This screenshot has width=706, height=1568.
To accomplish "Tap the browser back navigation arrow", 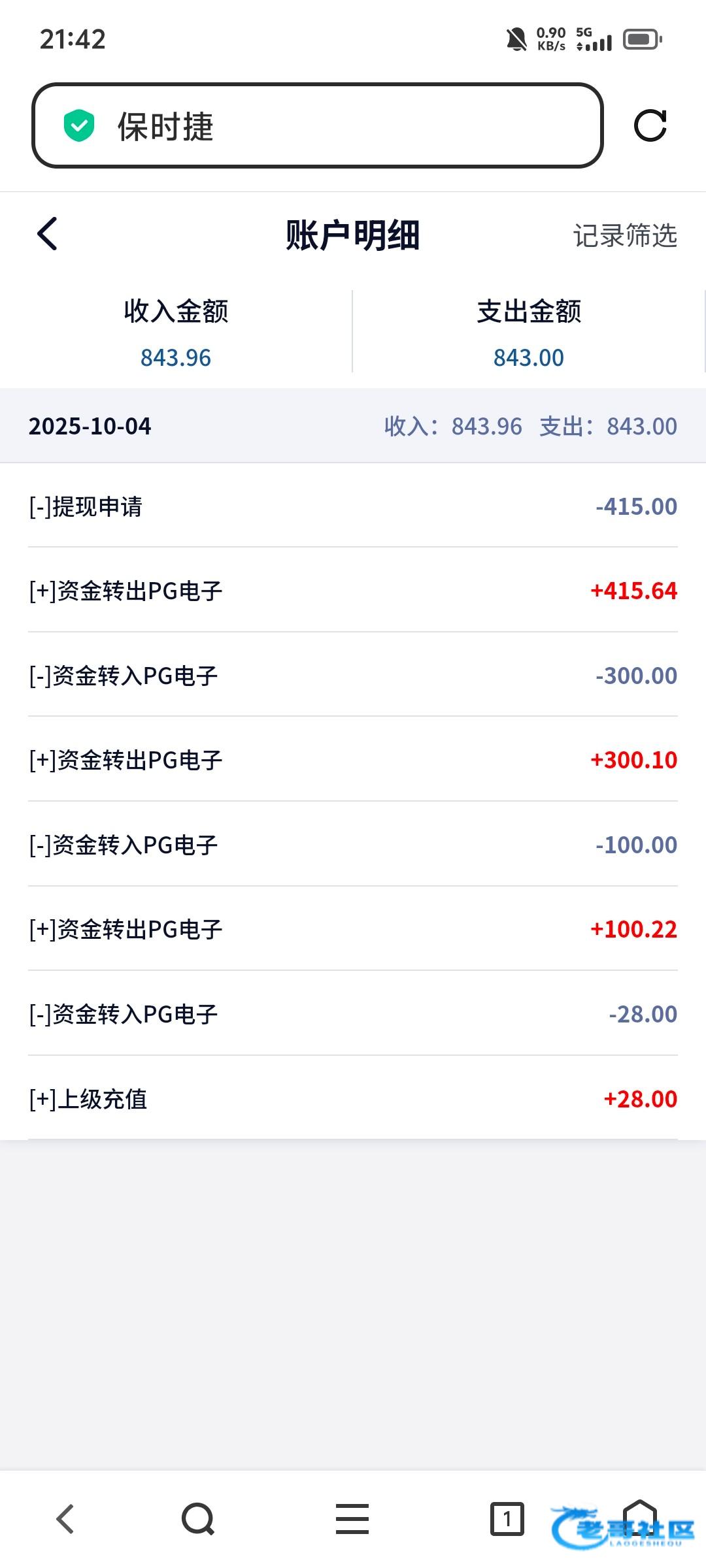I will 65,1518.
